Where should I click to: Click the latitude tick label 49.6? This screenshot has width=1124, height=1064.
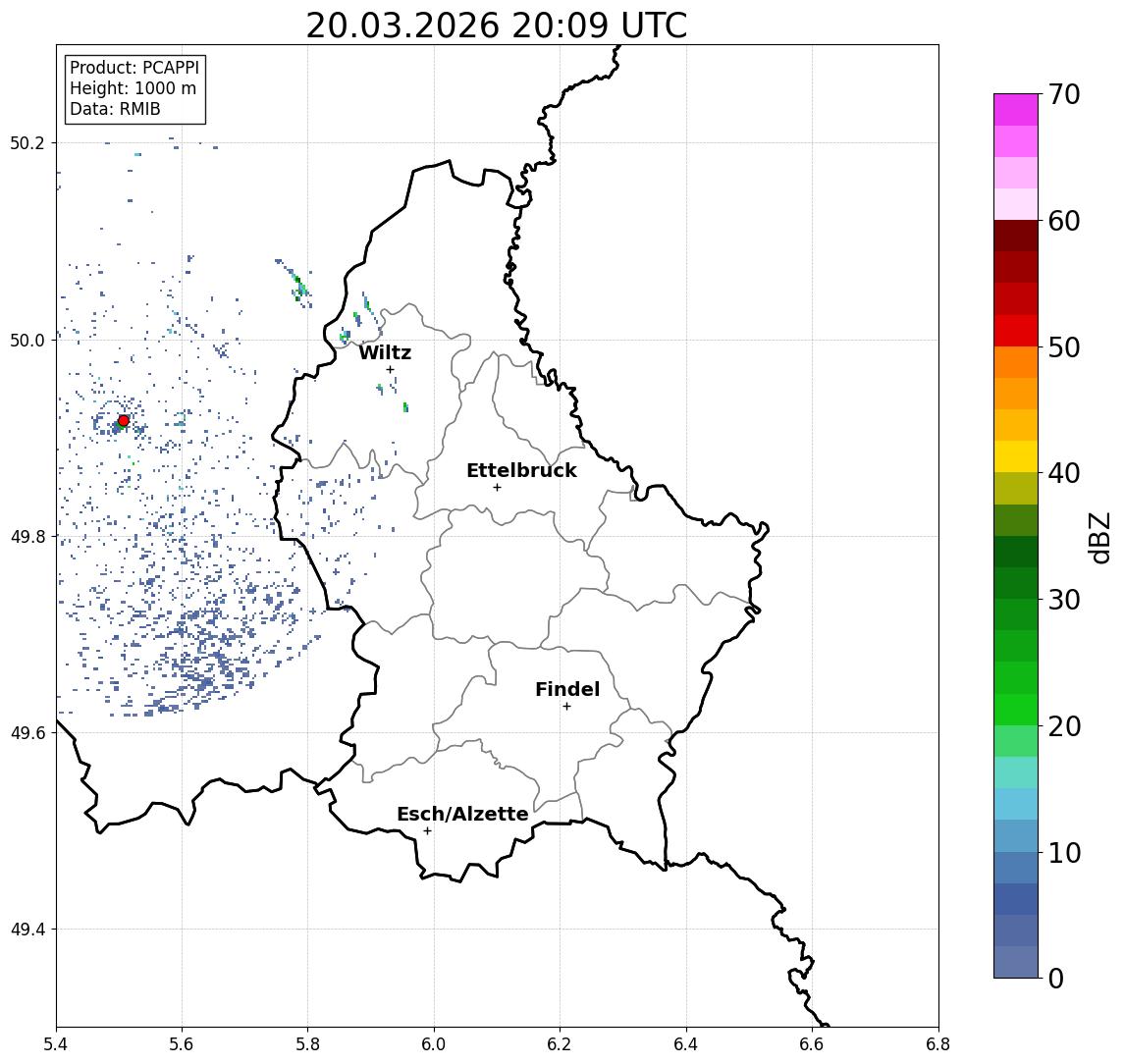tap(27, 733)
